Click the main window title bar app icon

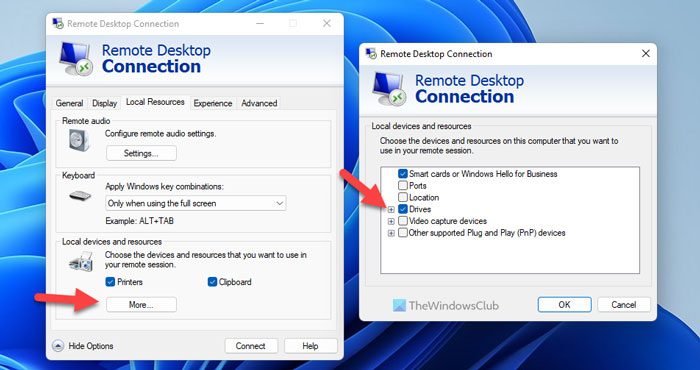coord(58,24)
